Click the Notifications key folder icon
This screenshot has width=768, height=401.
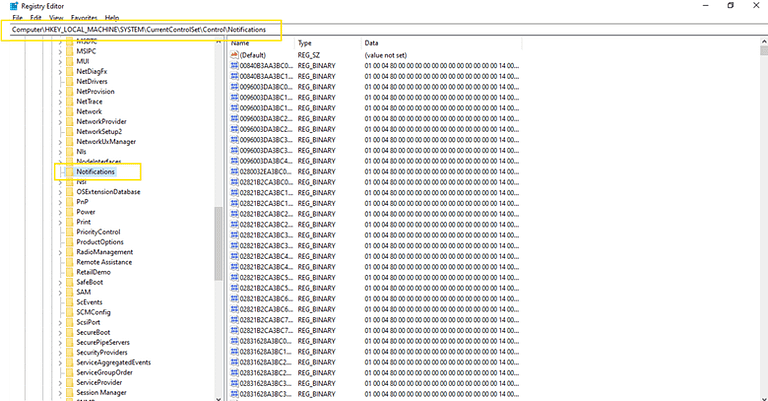coord(68,172)
